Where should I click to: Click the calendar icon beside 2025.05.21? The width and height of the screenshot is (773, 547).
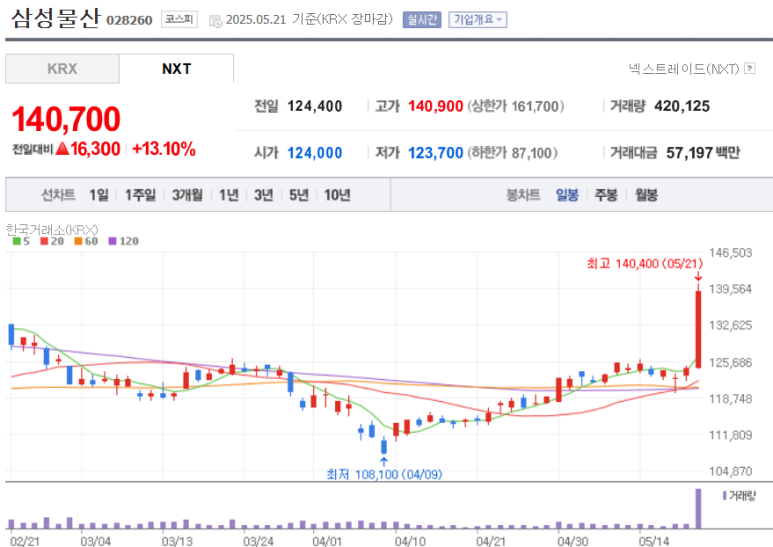pos(215,21)
